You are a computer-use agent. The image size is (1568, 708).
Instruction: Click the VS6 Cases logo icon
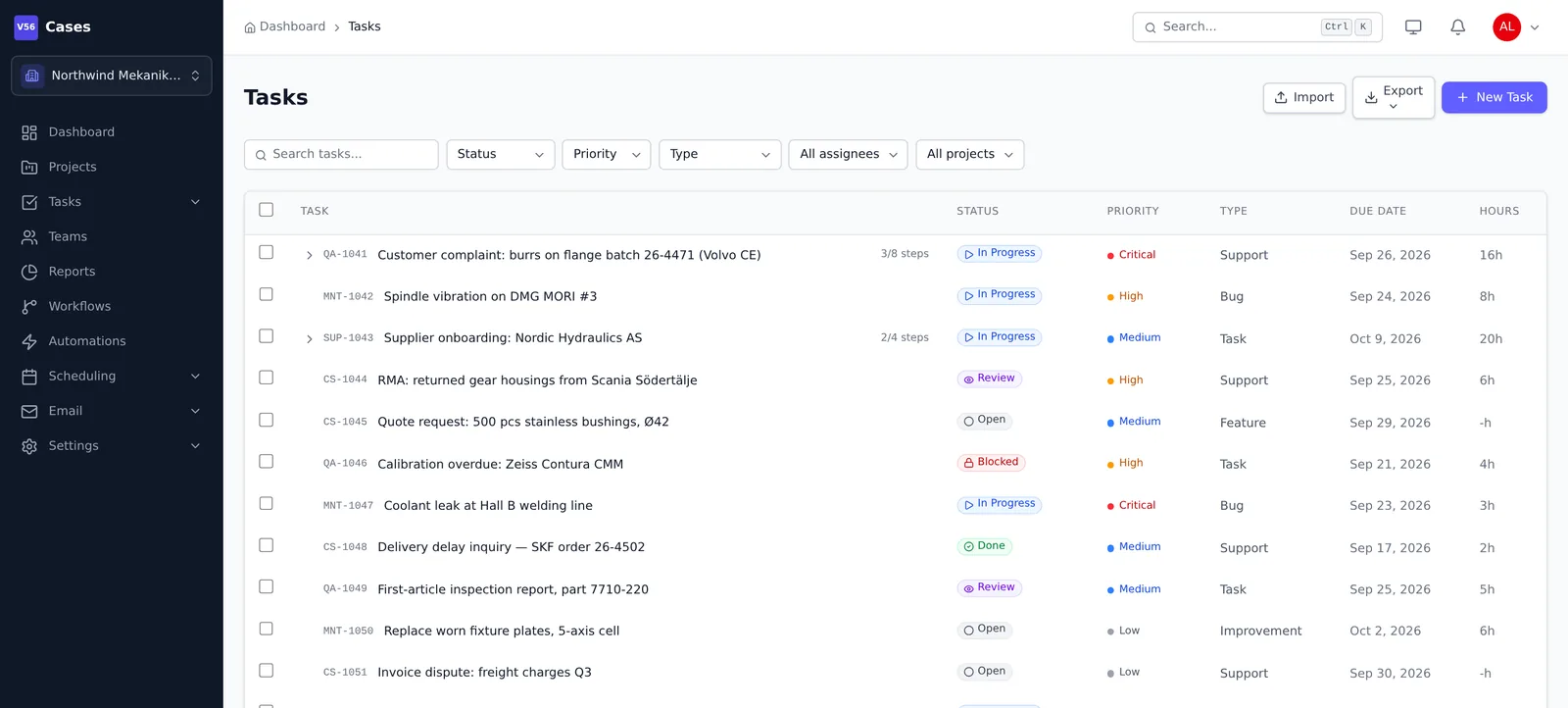pyautogui.click(x=26, y=27)
